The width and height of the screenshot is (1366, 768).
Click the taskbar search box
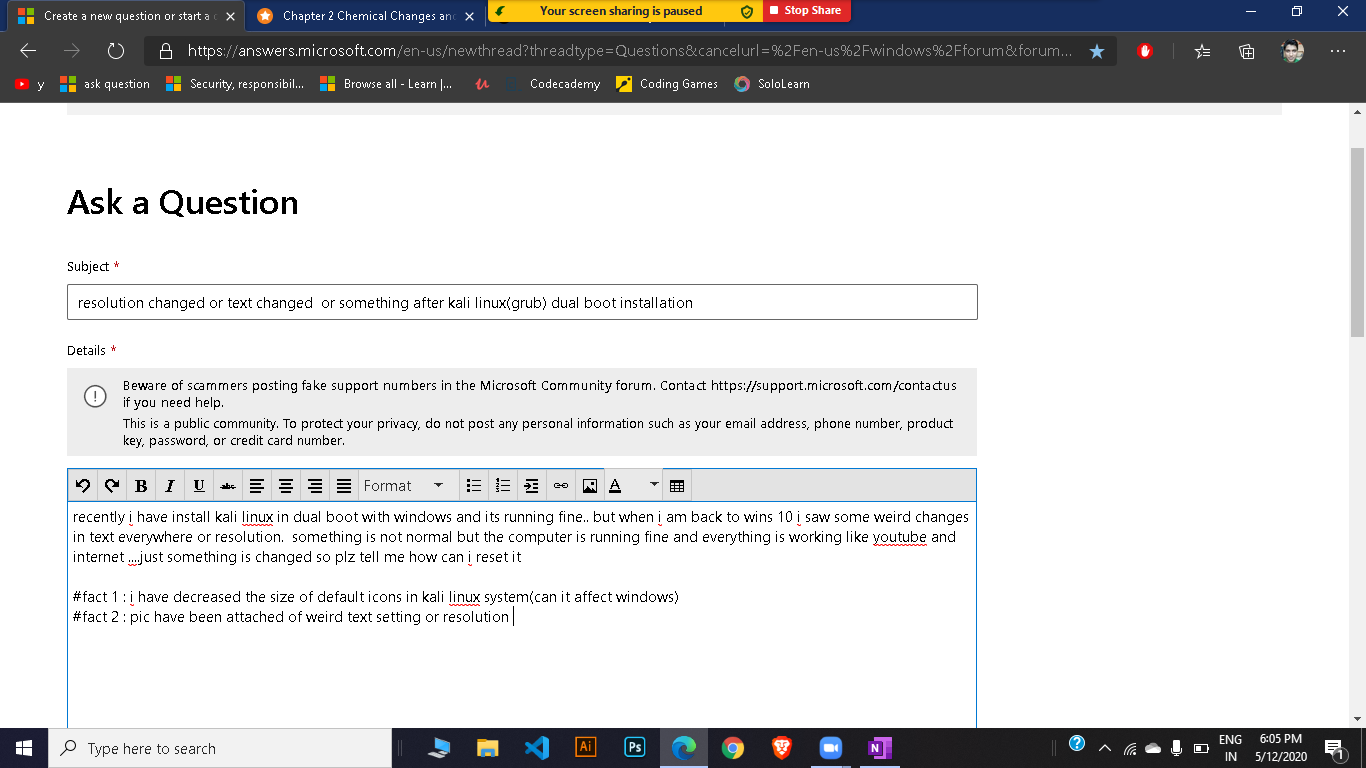220,748
